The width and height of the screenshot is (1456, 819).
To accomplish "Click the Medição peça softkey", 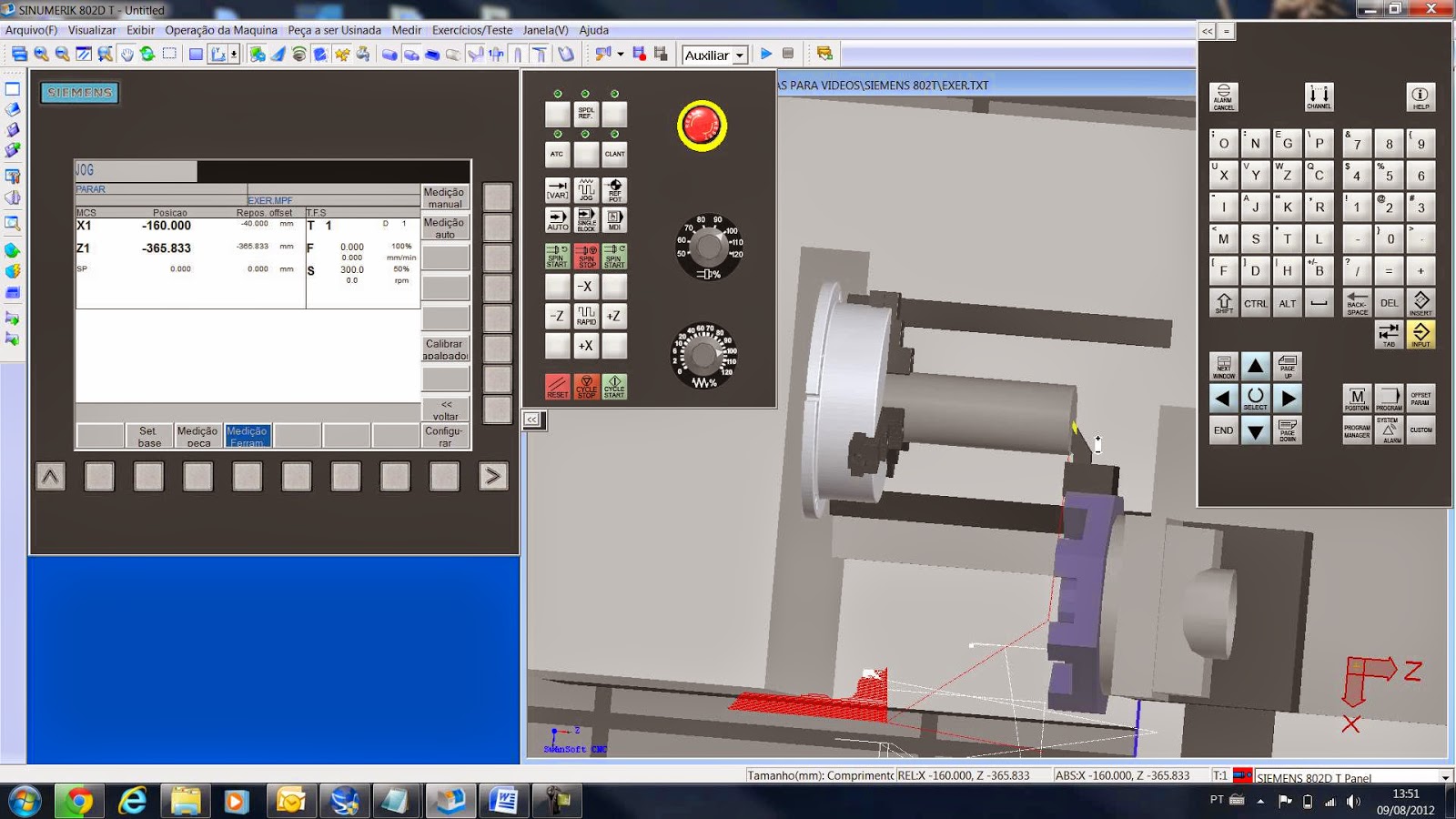I will tap(197, 436).
